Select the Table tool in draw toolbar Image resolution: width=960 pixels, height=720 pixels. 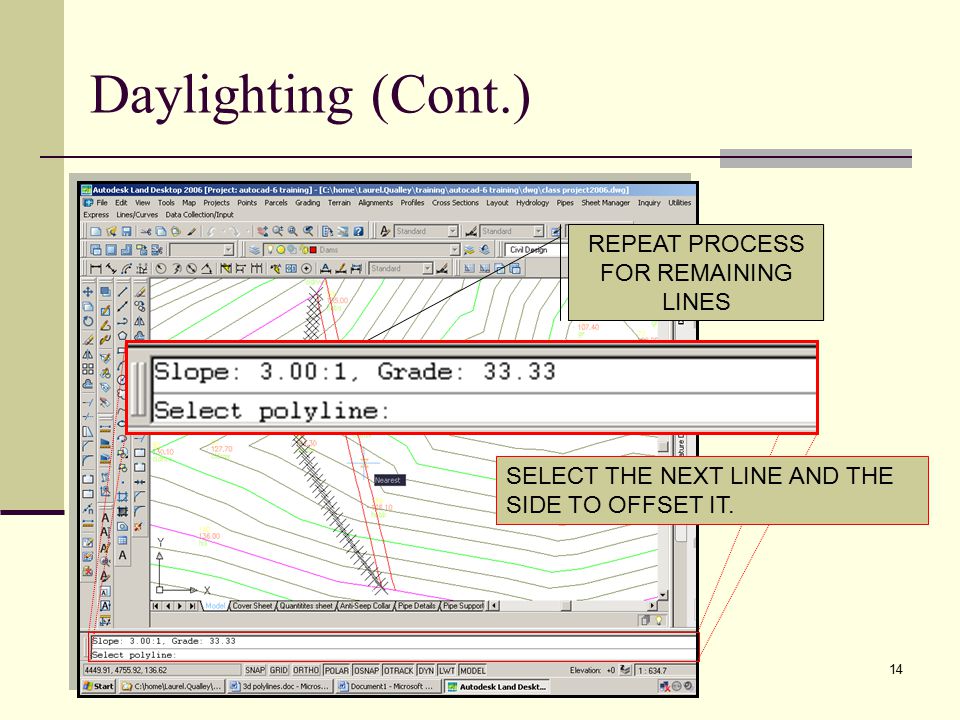122,540
